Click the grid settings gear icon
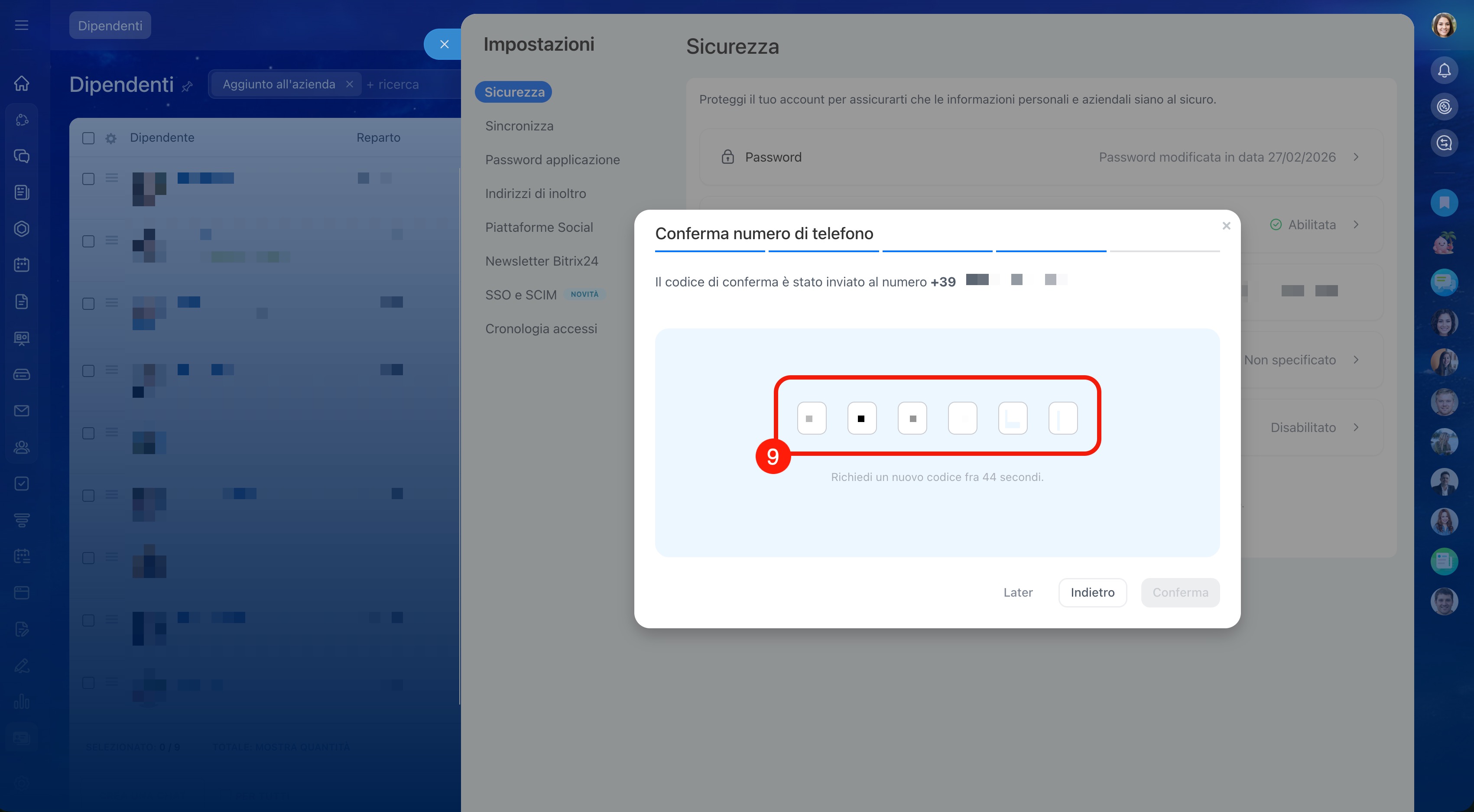 (x=111, y=138)
